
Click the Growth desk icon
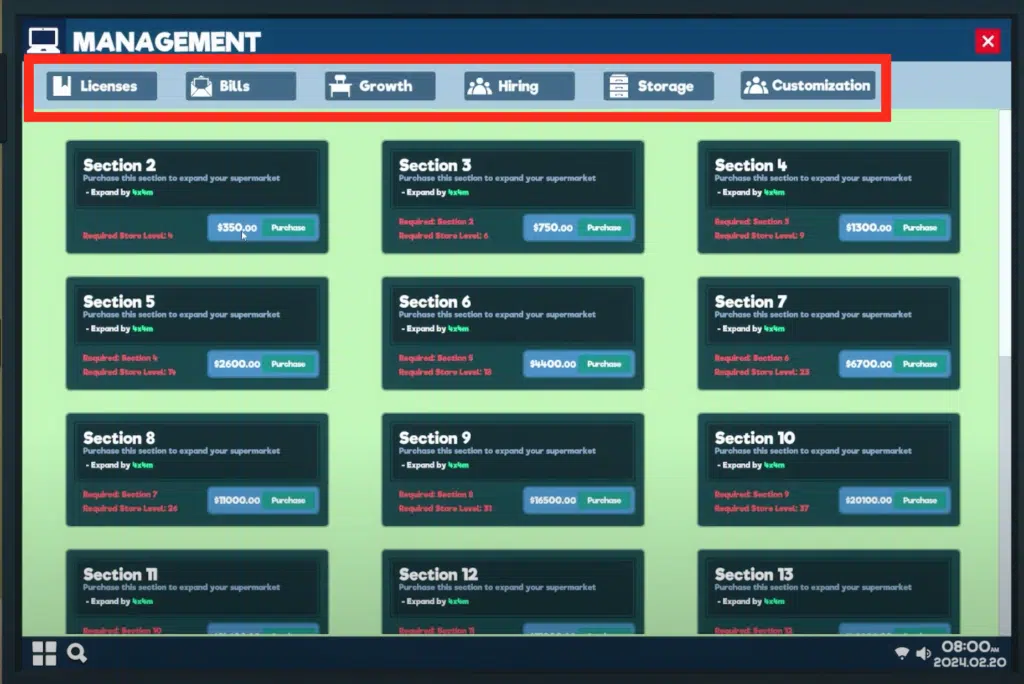(340, 86)
